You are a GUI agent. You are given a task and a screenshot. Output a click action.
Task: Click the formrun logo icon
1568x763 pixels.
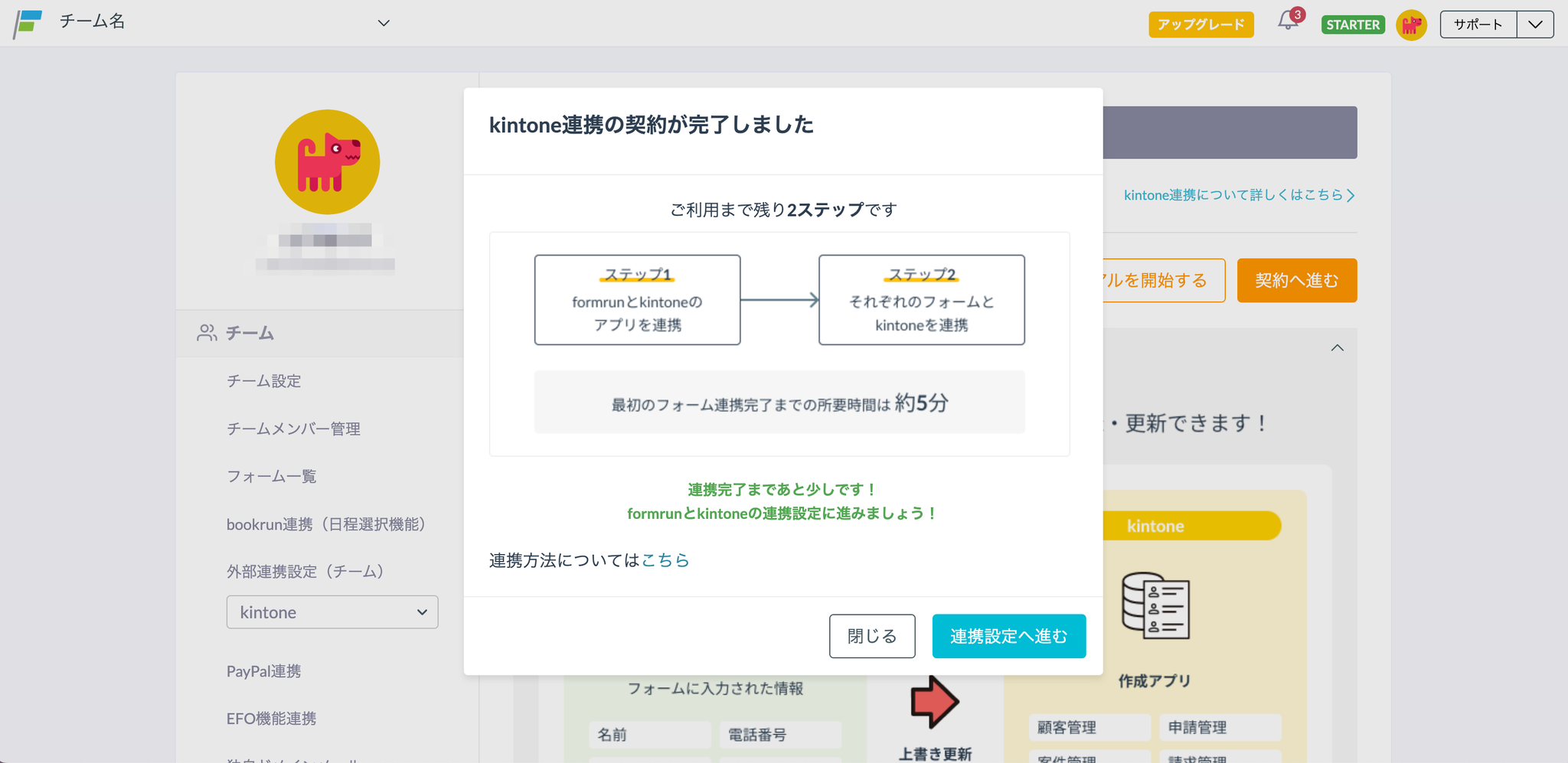(x=28, y=23)
